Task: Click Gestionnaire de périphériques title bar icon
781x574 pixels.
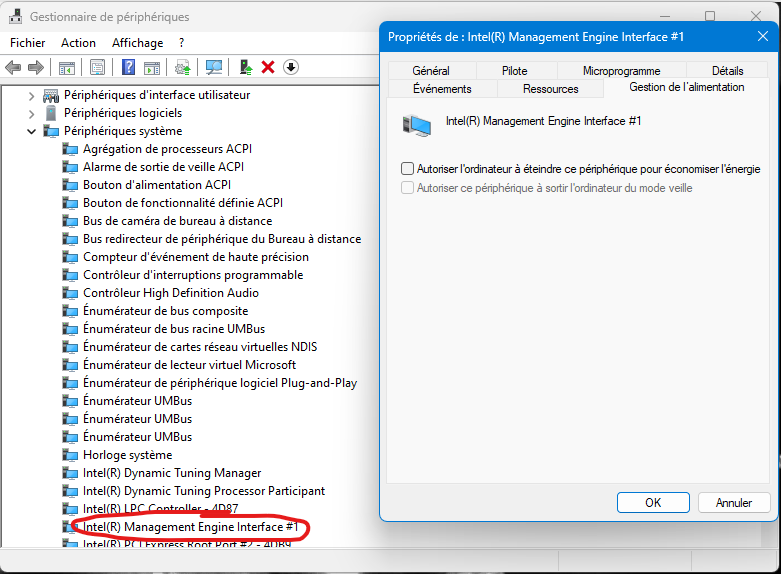Action: (x=15, y=16)
